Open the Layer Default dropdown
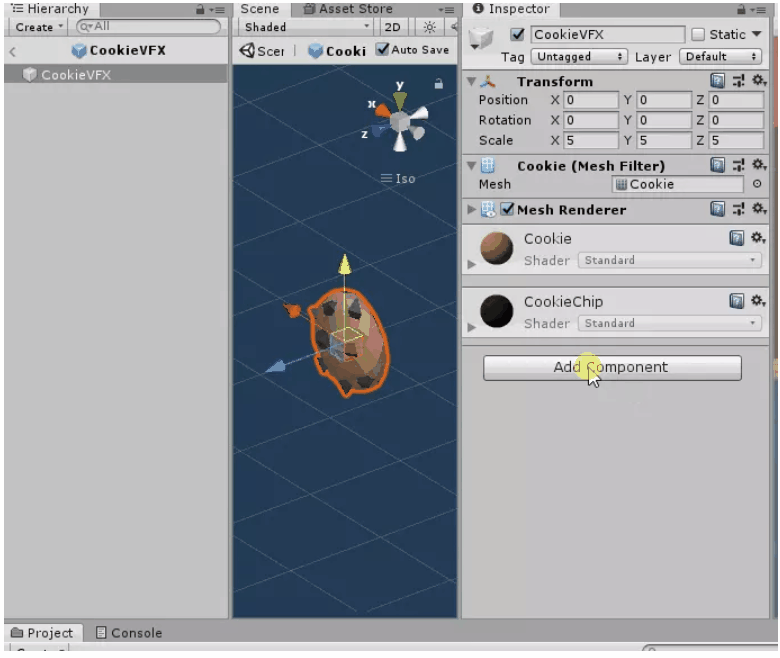 [721, 57]
